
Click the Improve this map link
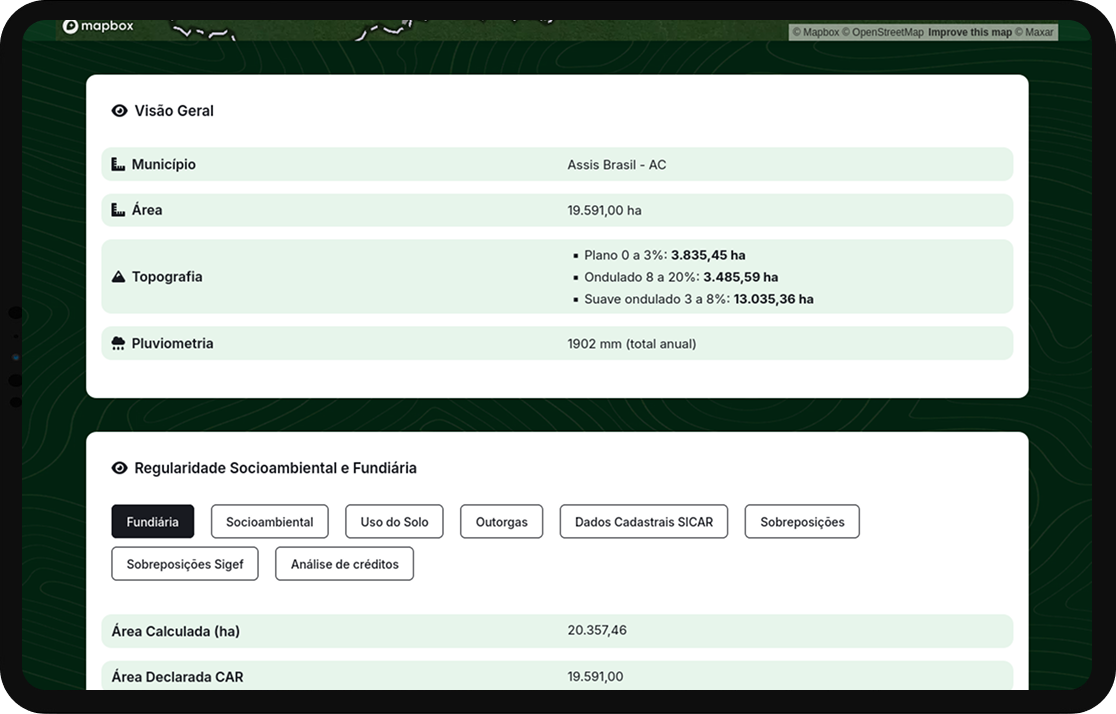click(x=969, y=32)
